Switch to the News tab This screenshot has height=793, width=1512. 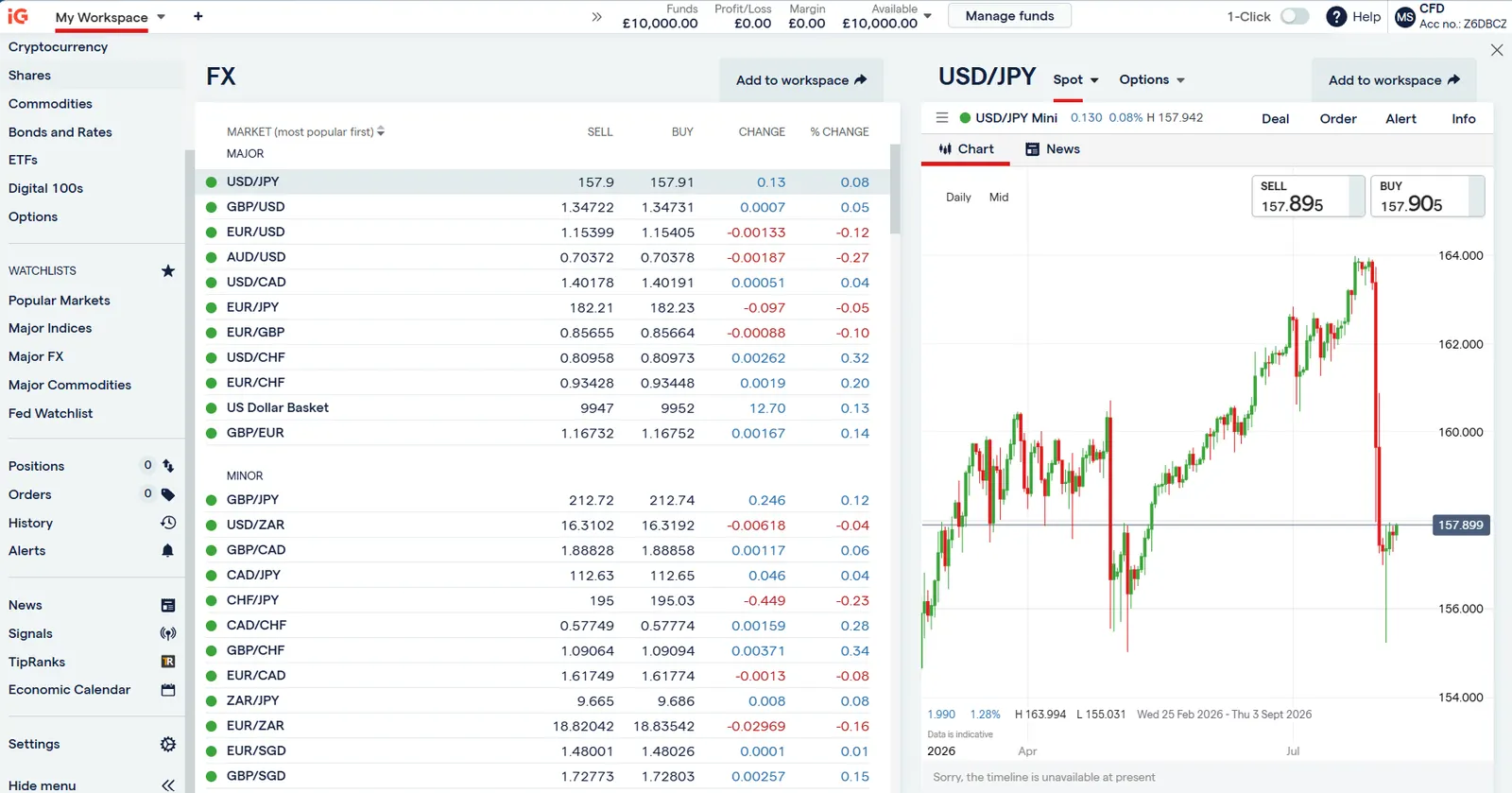[x=1053, y=149]
